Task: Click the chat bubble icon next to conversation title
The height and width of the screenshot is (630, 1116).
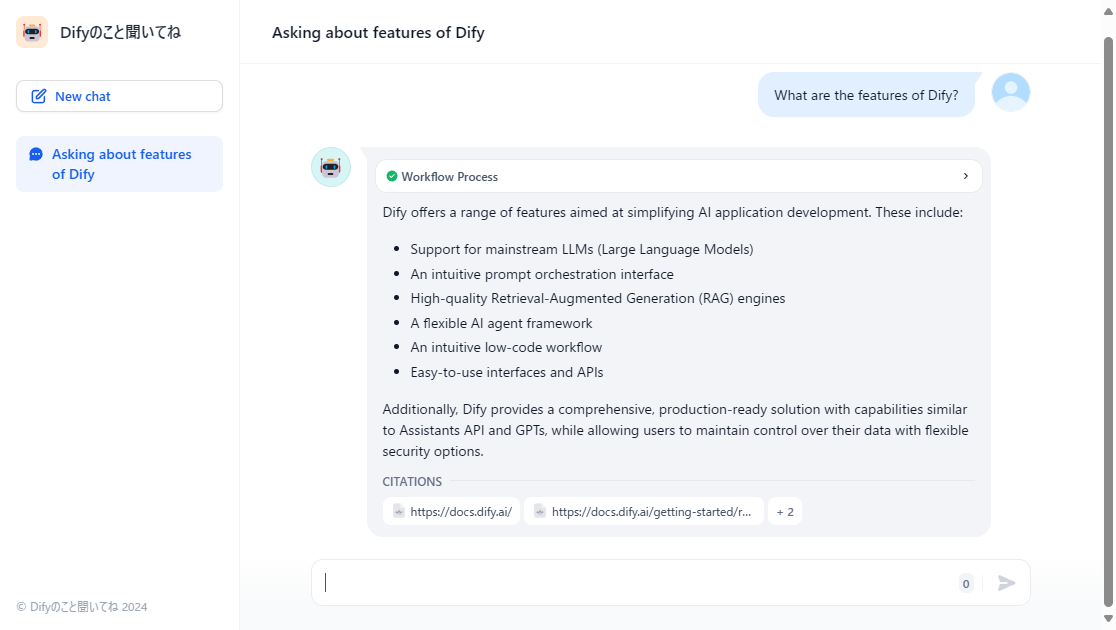Action: coord(35,154)
